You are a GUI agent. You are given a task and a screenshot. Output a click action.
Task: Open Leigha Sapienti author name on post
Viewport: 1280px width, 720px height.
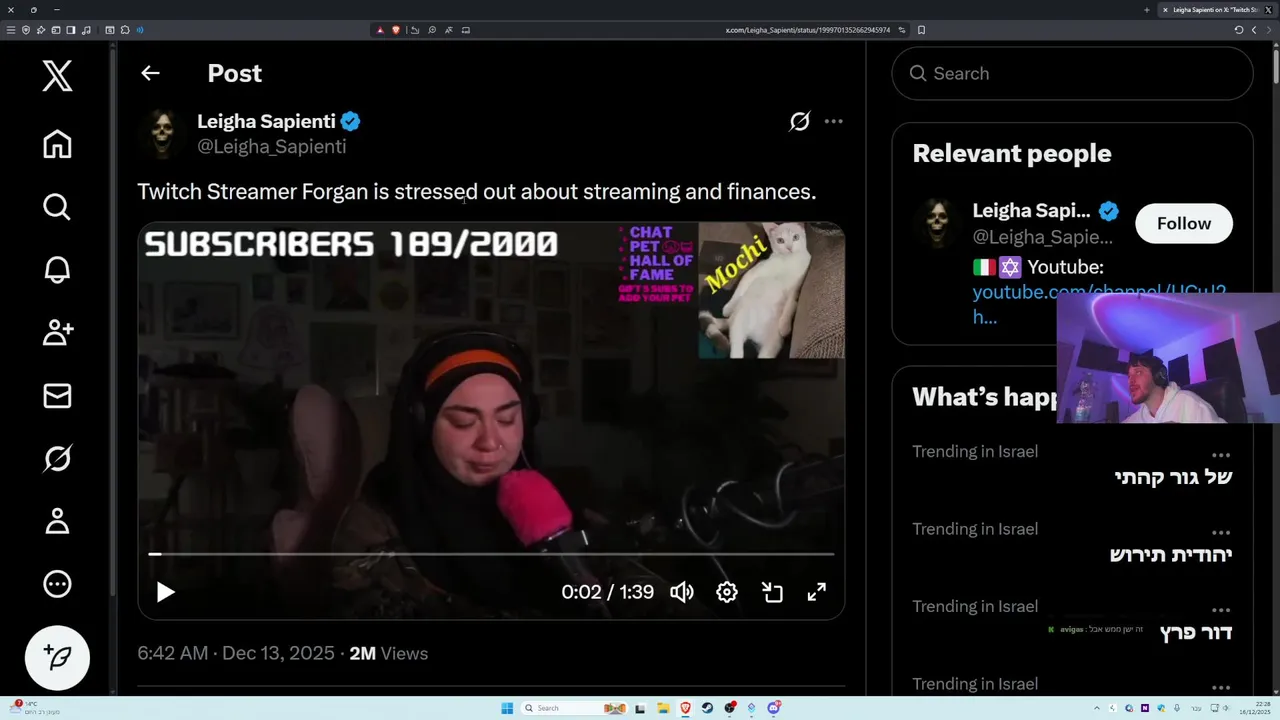point(266,121)
